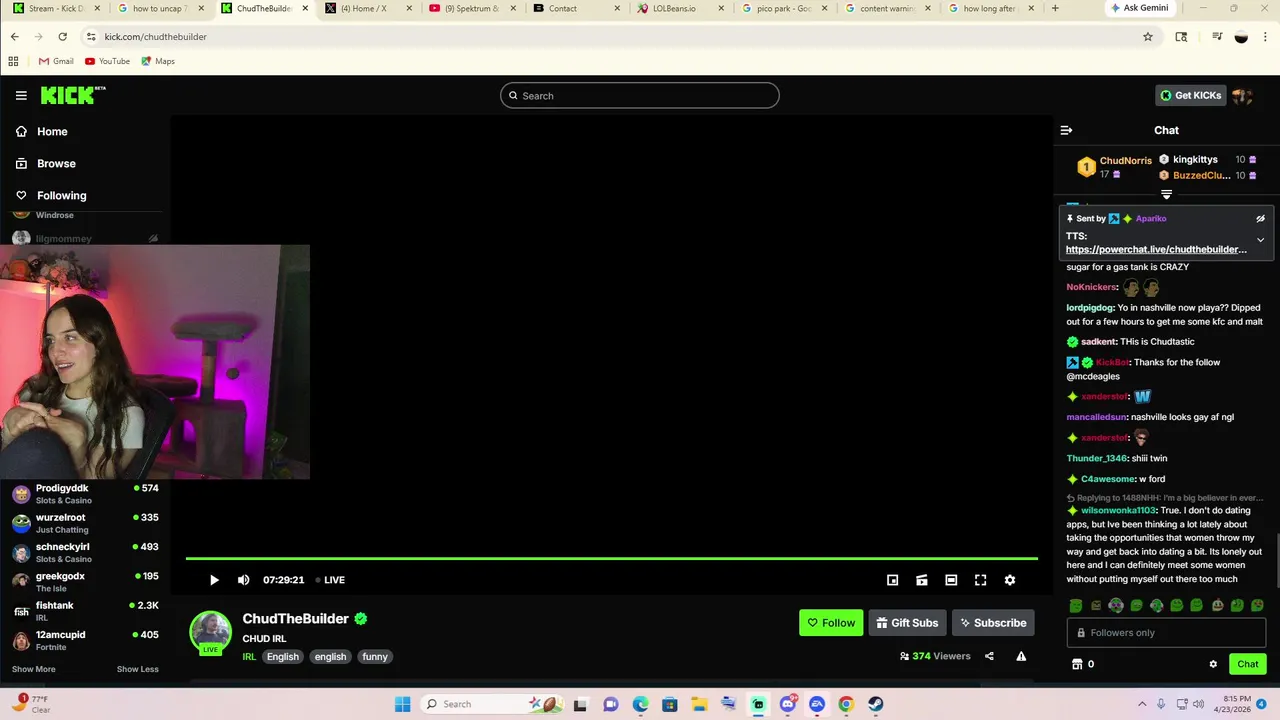Image resolution: width=1280 pixels, height=720 pixels.
Task: Click the green video progress bar
Action: tap(612, 558)
